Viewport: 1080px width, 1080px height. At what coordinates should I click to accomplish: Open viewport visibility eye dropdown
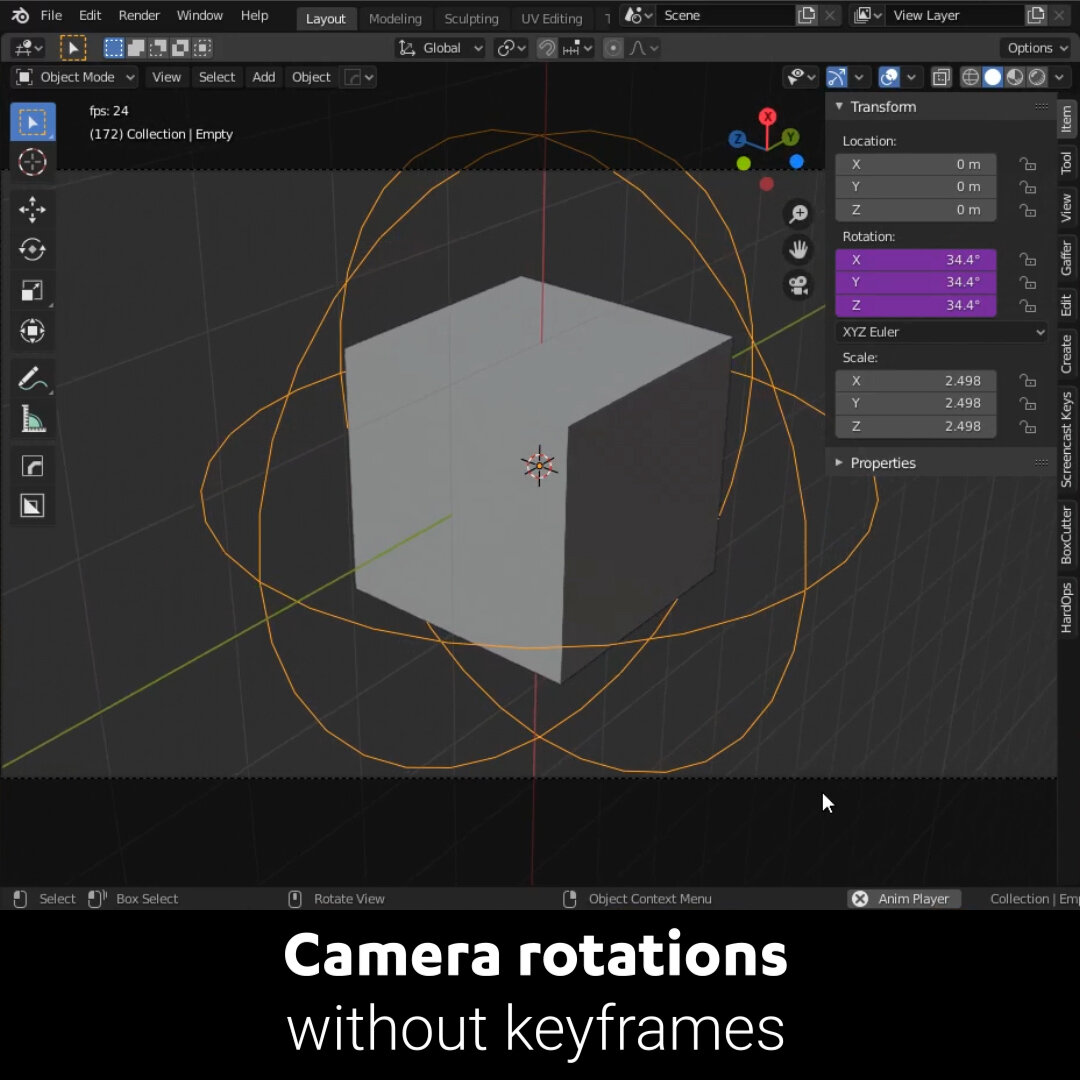801,77
